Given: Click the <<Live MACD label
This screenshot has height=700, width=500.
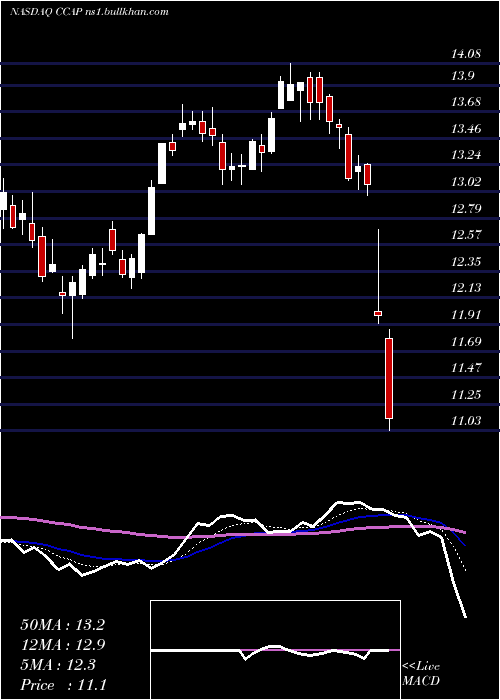Looking at the screenshot, I should click(x=421, y=673).
